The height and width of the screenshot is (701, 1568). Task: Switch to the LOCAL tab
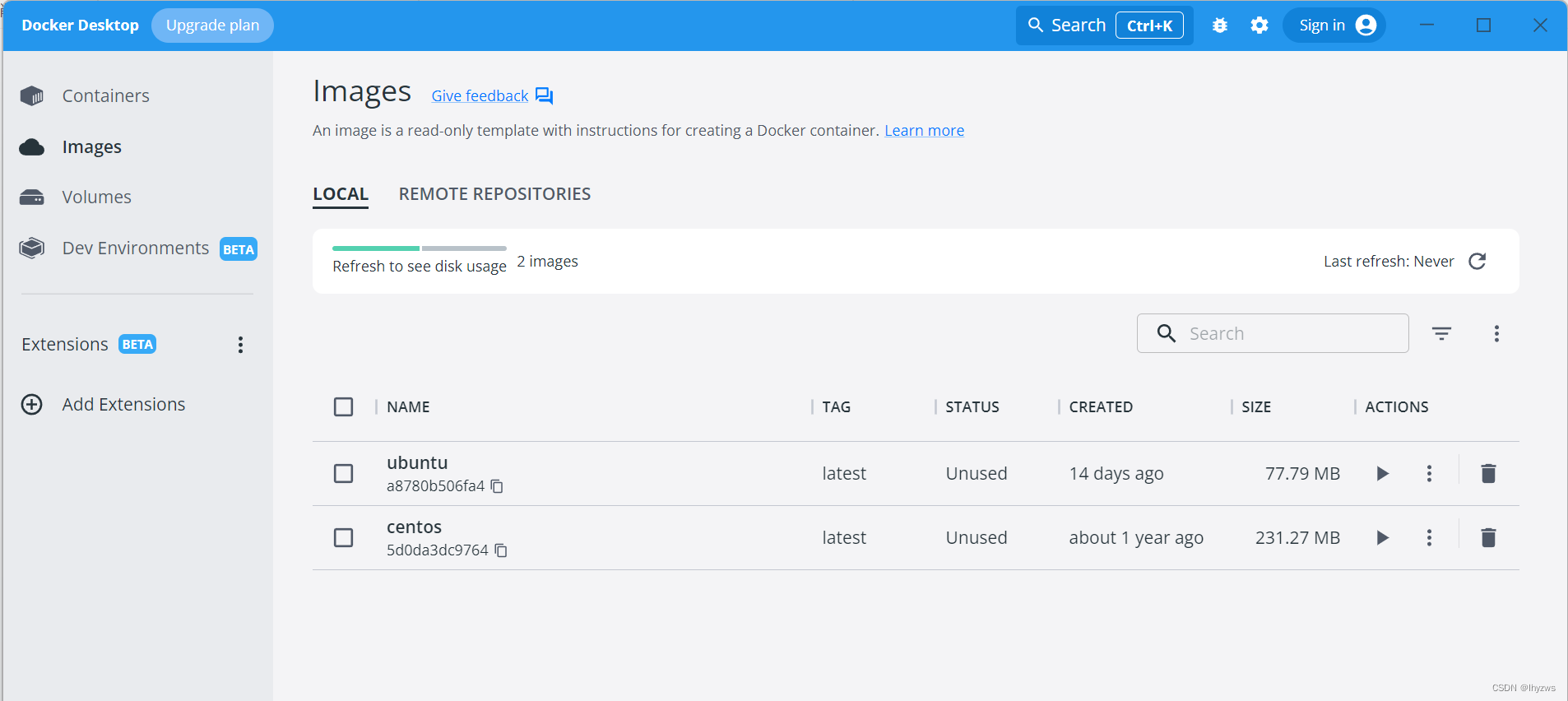tap(341, 194)
